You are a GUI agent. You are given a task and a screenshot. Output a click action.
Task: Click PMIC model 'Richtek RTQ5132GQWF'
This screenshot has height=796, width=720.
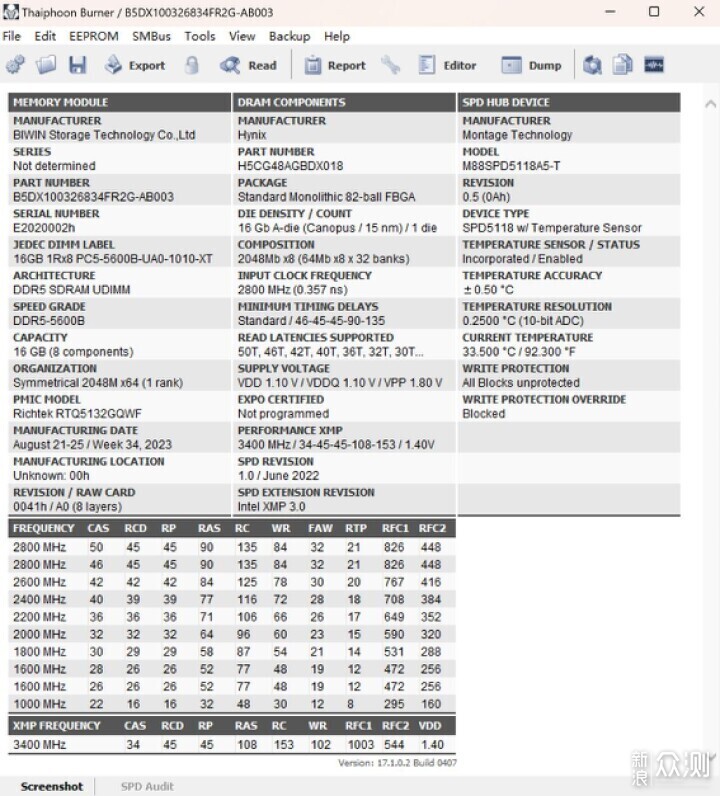point(77,414)
